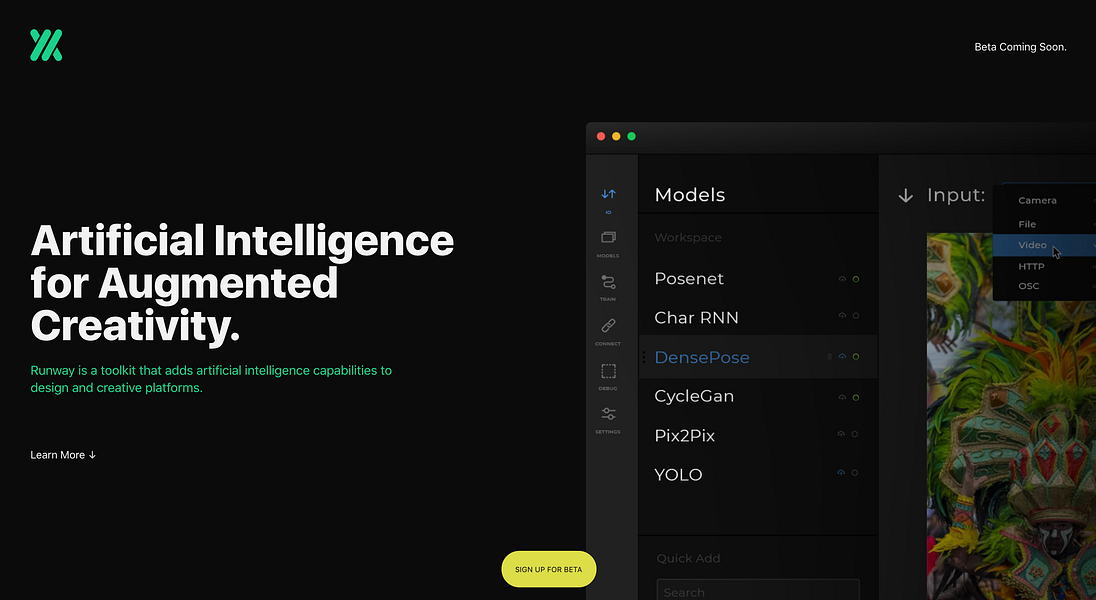This screenshot has width=1096, height=600.
Task: Click the cloud icon for Posenet
Action: [x=842, y=279]
